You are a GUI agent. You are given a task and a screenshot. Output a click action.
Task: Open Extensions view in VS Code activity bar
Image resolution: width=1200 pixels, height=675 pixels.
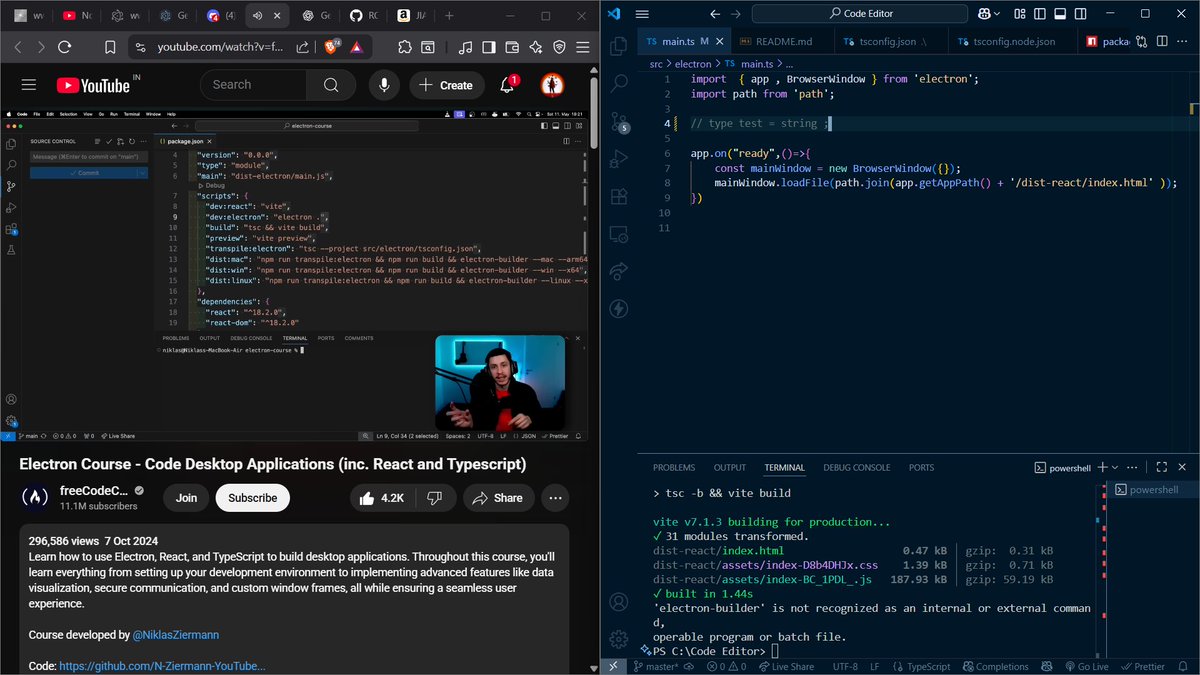point(618,196)
